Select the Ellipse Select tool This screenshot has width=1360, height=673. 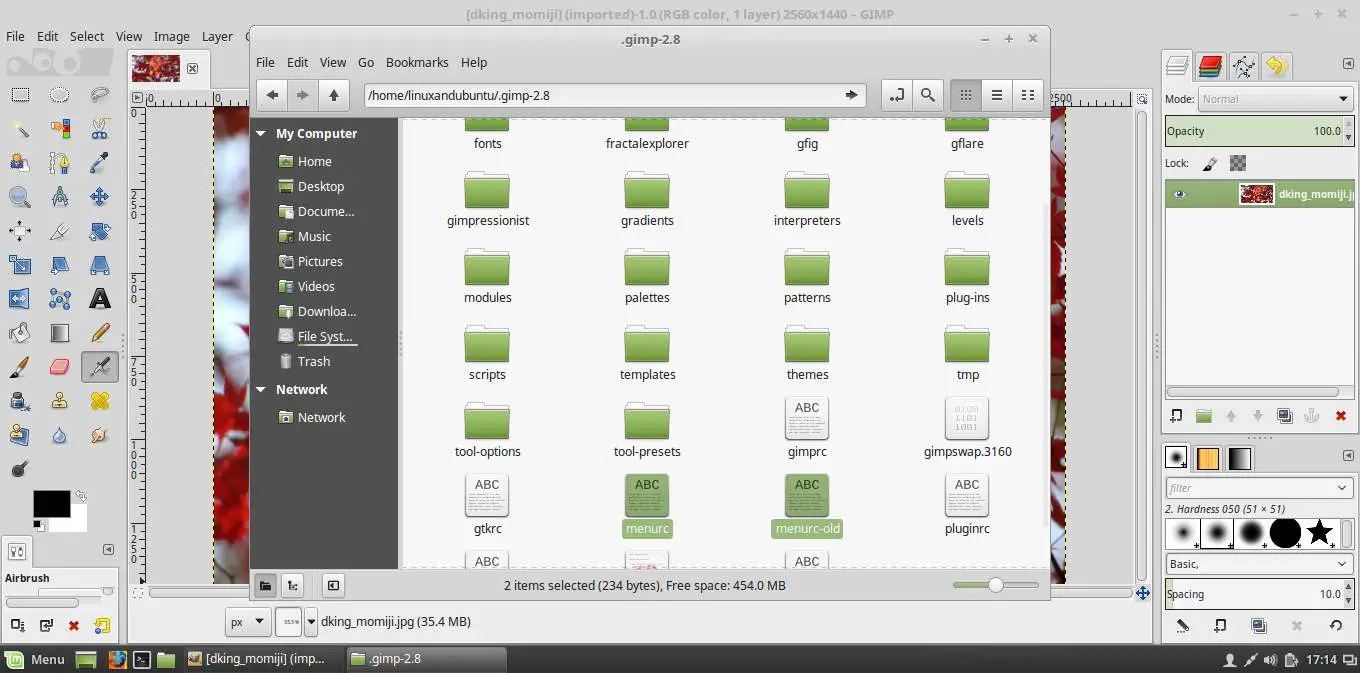coord(59,95)
